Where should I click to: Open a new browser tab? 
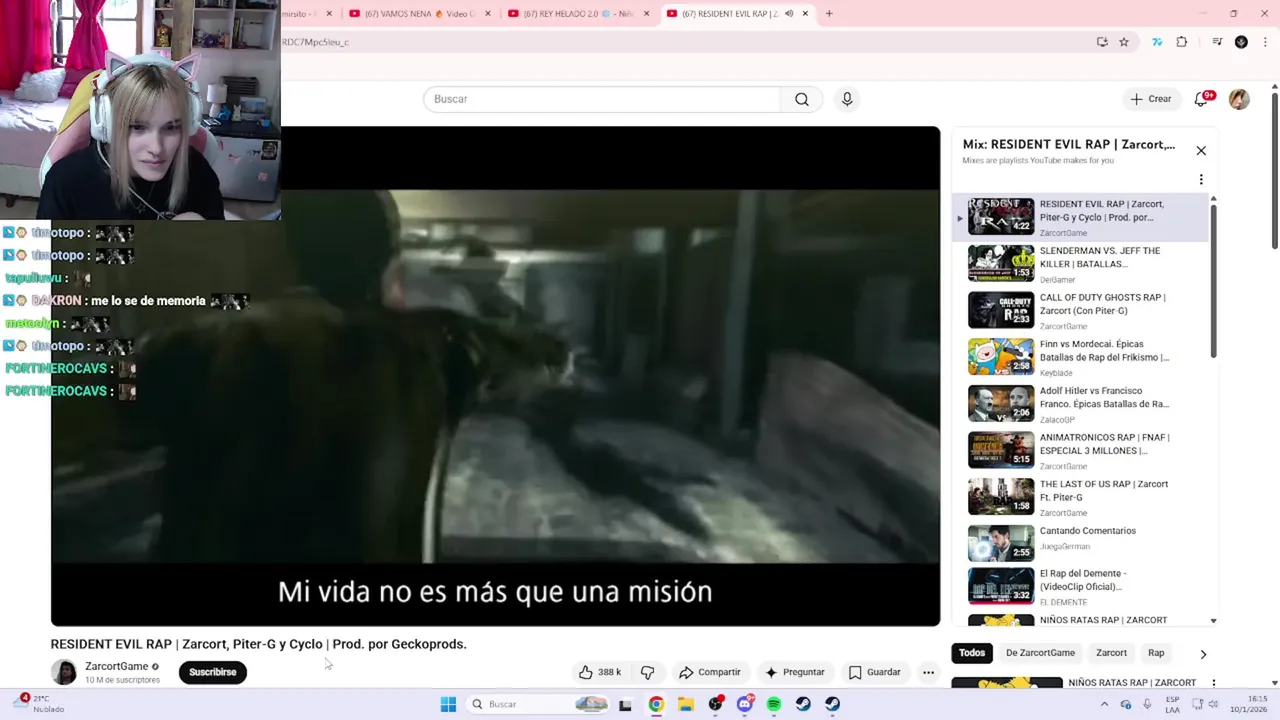coord(829,14)
